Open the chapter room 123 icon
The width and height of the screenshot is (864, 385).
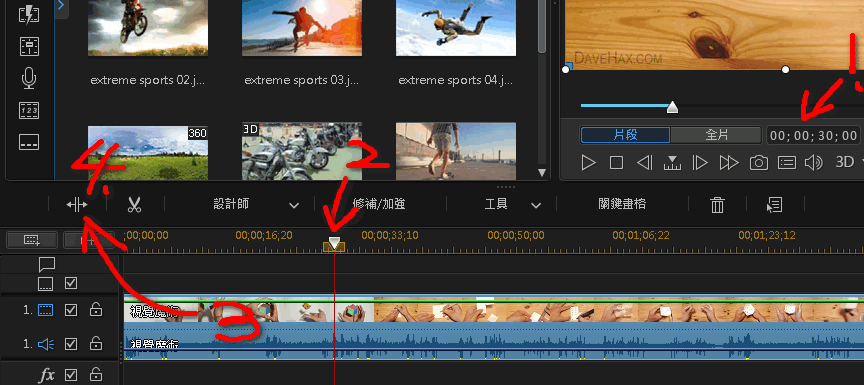coord(29,111)
